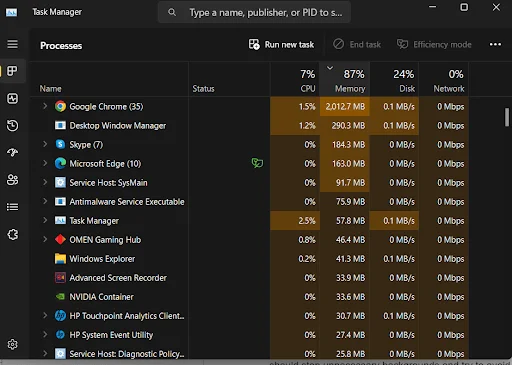The height and width of the screenshot is (365, 512).
Task: Click the Microsoft Edge process icon
Action: point(60,163)
